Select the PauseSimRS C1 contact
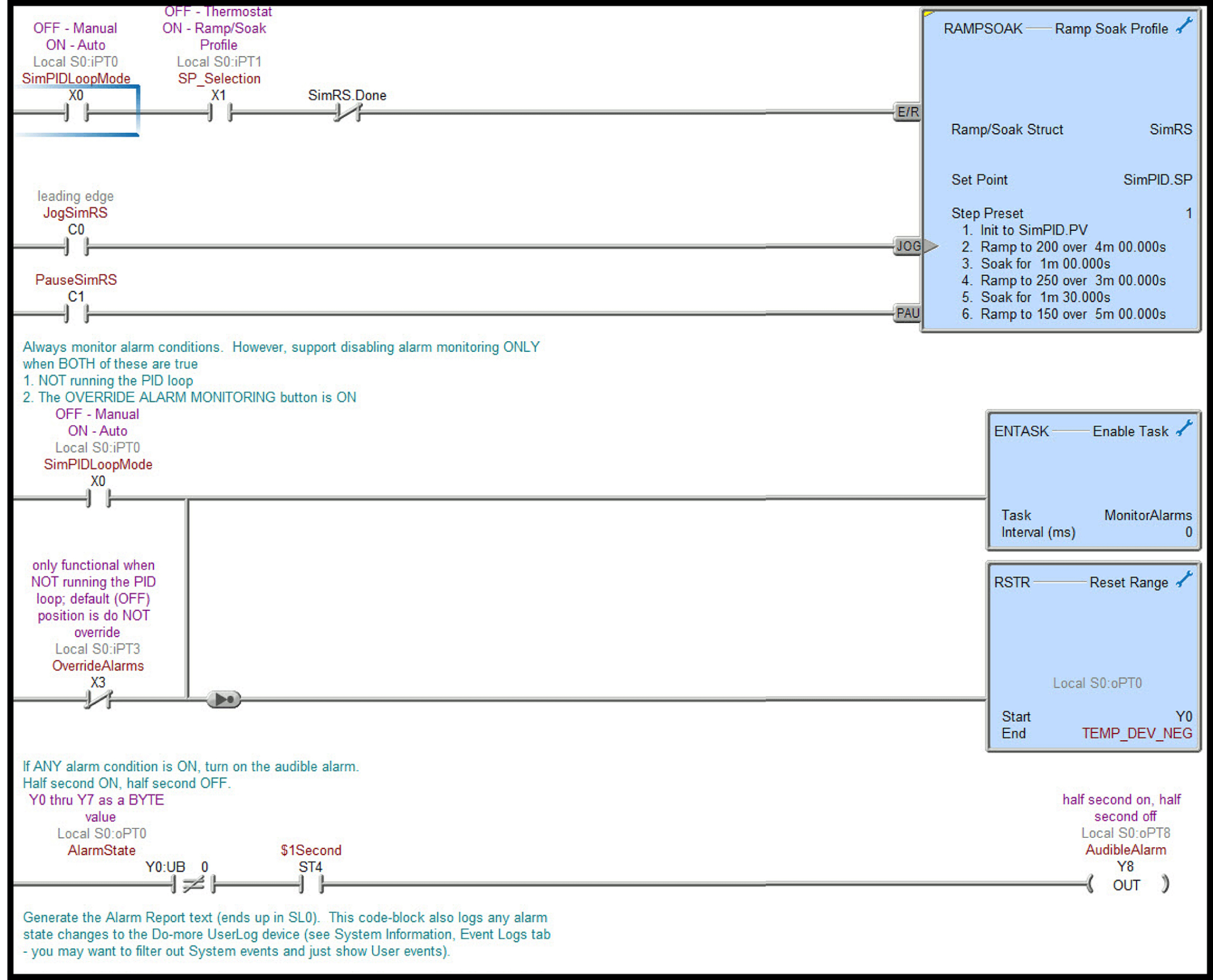 pos(78,312)
